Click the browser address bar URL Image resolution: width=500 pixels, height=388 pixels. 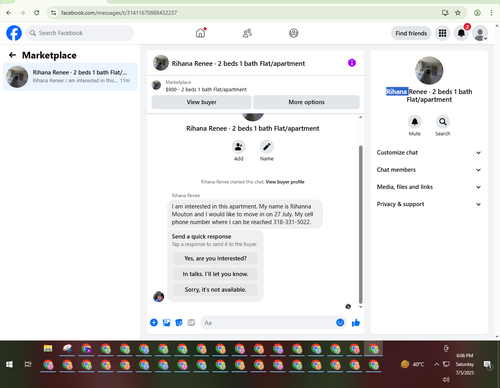[x=119, y=13]
